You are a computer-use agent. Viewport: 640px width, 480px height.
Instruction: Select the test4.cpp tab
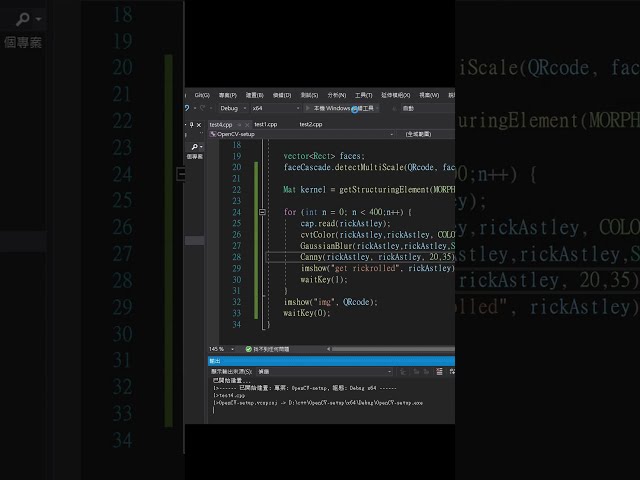(221, 124)
